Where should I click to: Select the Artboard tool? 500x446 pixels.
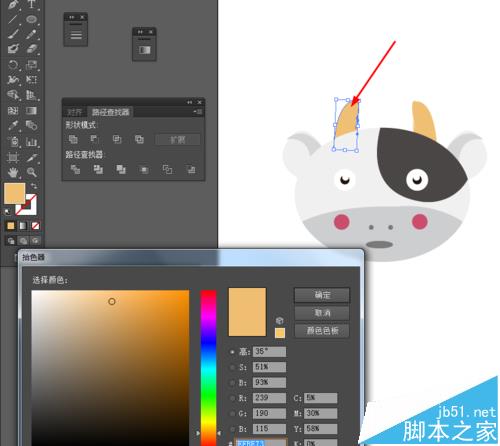tap(13, 157)
